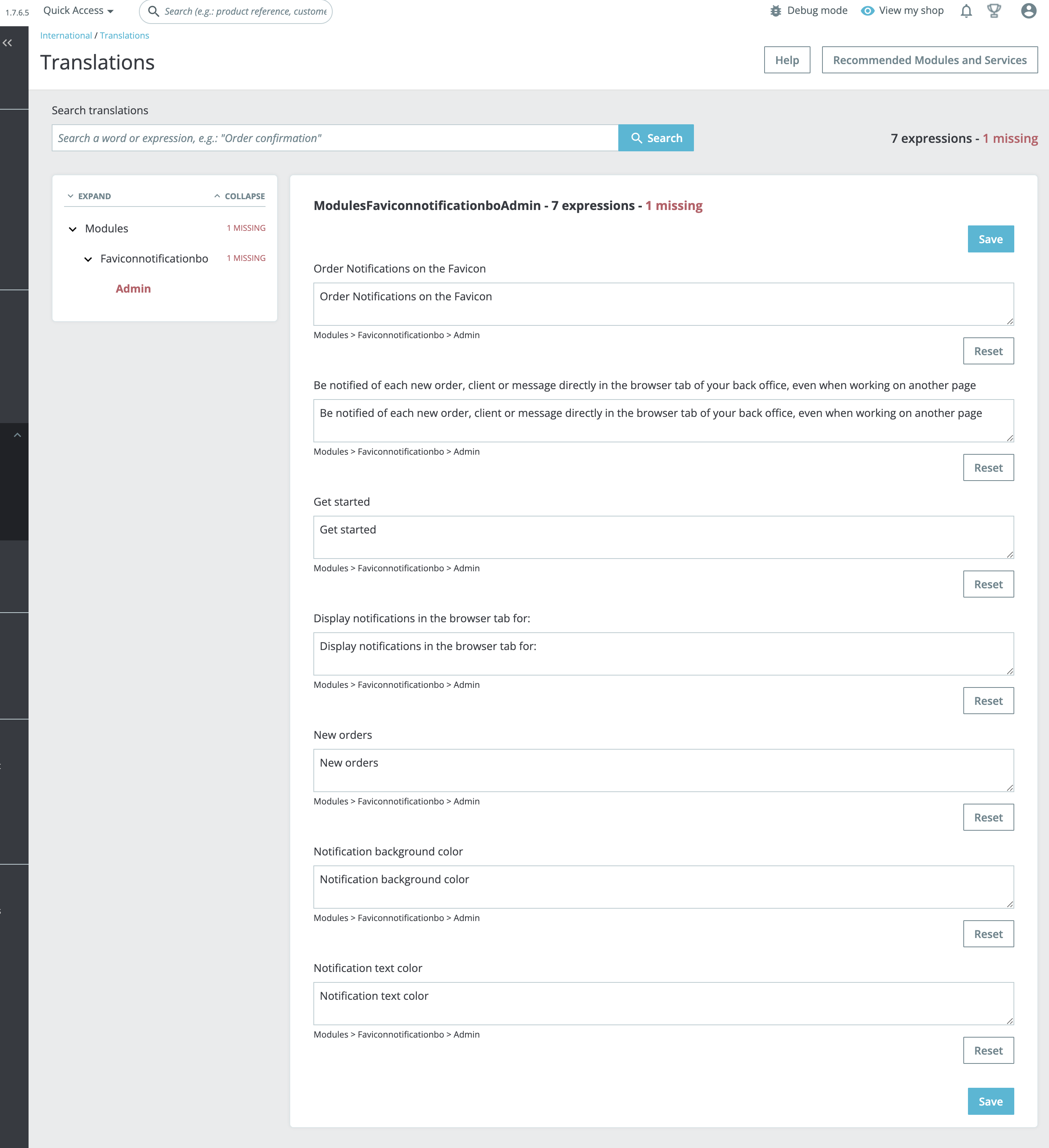Image resolution: width=1049 pixels, height=1148 pixels.
Task: Collapse the sidebar with the double-chevron icon
Action: coord(8,42)
